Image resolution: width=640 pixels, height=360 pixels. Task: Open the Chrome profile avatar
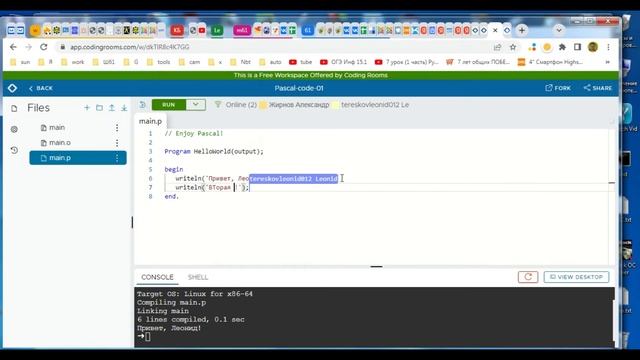click(x=593, y=47)
